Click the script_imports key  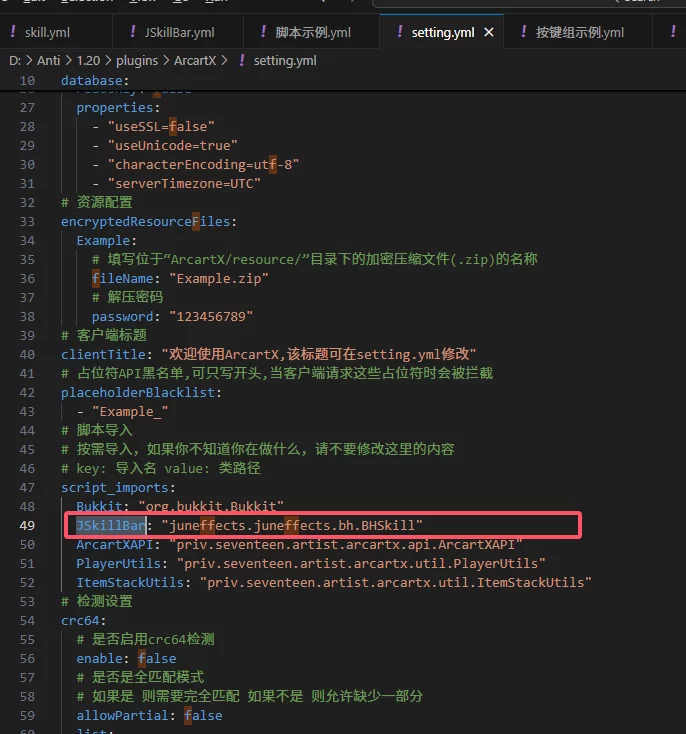point(115,488)
